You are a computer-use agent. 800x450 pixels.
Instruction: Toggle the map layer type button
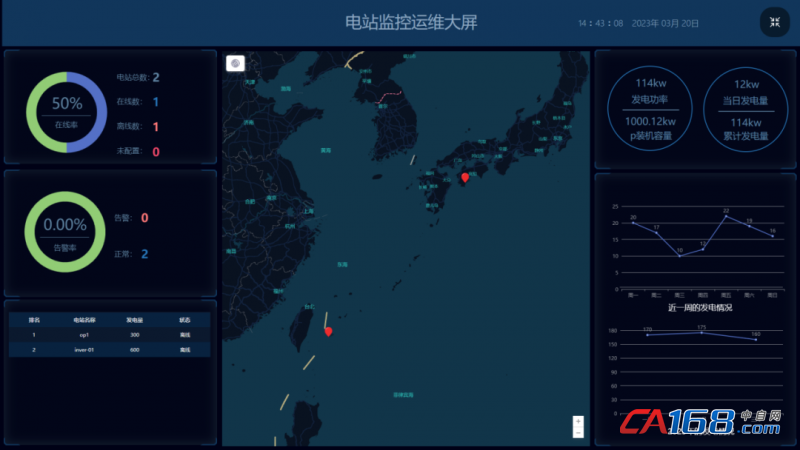tap(236, 63)
